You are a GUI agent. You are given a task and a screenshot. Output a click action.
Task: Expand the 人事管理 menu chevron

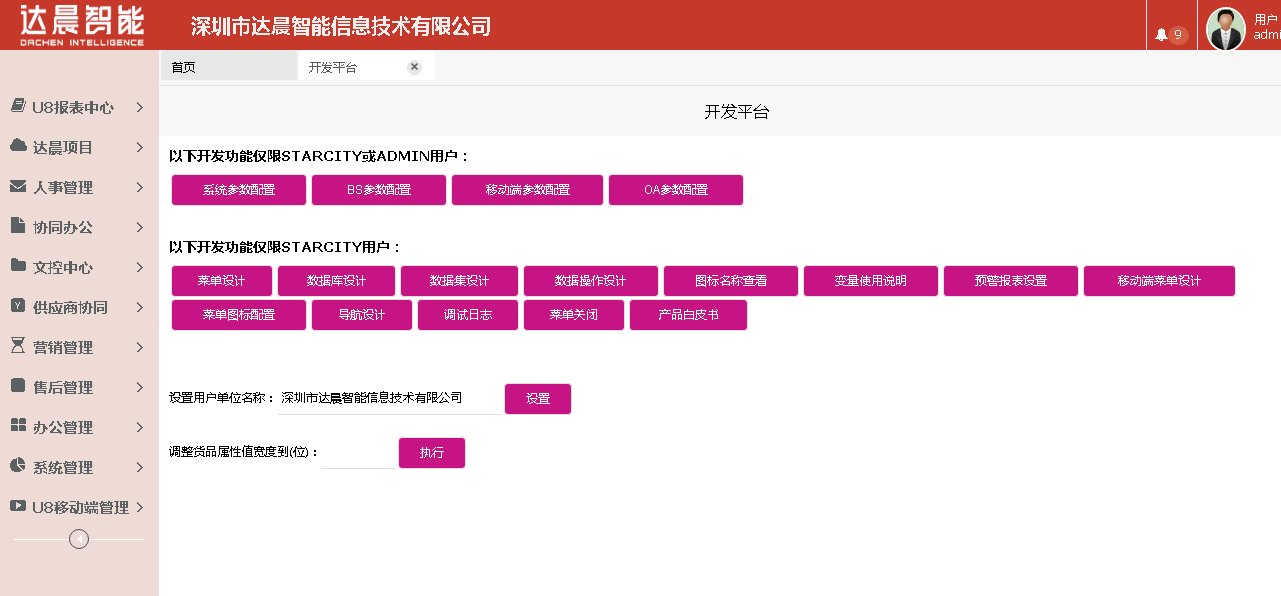point(140,187)
